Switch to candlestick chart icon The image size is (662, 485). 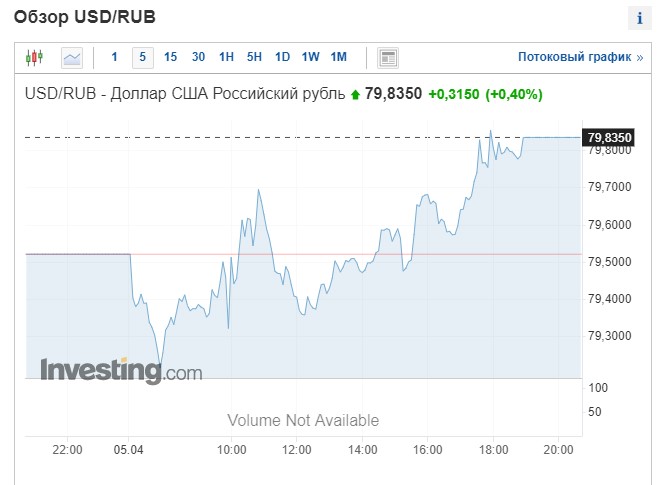(34, 57)
